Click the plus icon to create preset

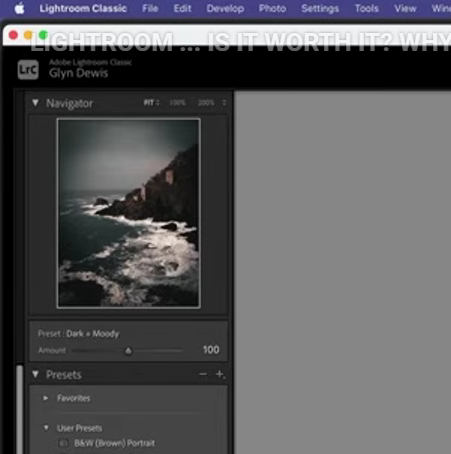(220, 374)
